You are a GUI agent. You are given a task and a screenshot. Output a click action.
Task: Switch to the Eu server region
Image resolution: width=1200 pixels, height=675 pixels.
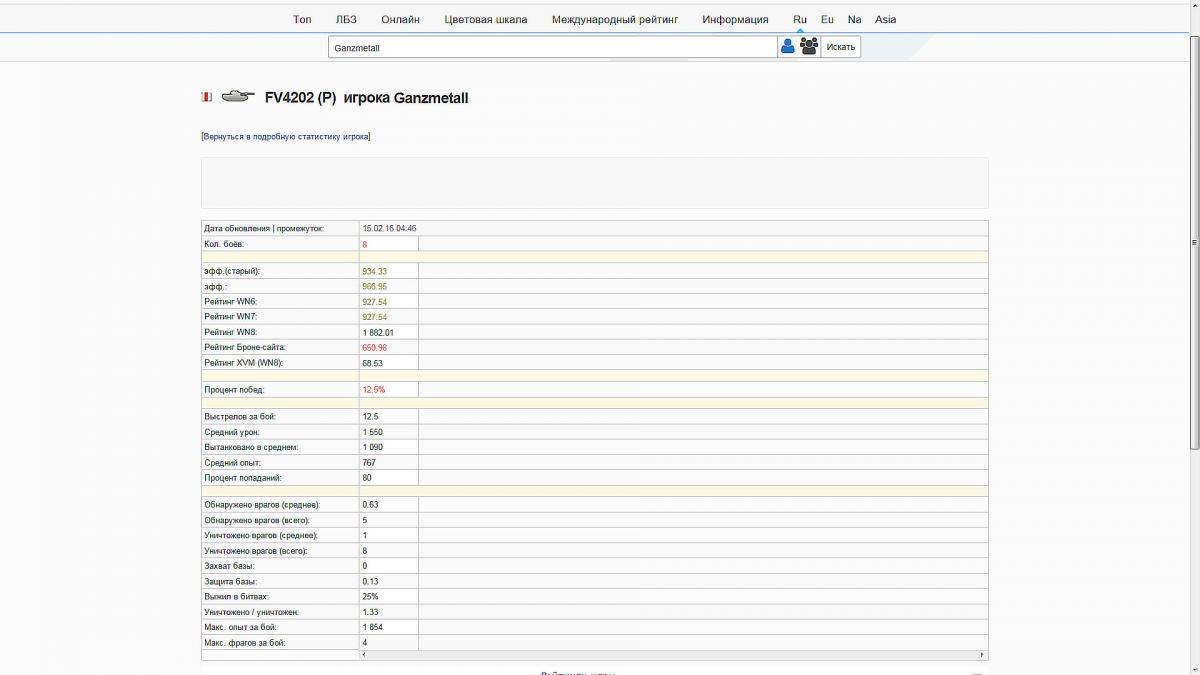coord(827,19)
